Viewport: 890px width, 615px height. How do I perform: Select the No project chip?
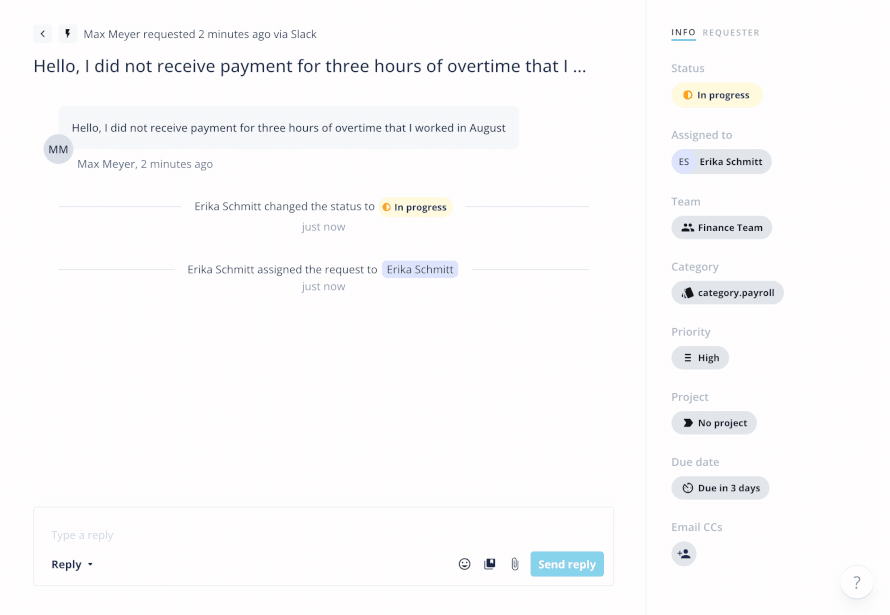coord(713,423)
